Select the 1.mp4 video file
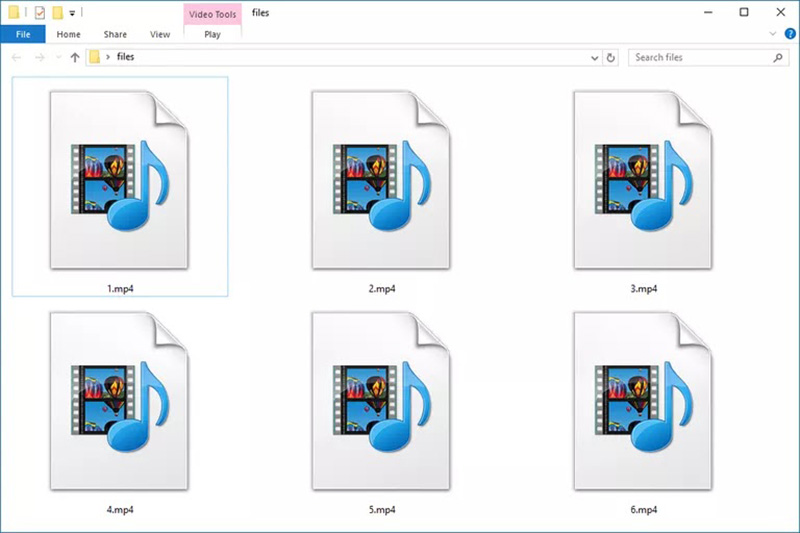This screenshot has width=800, height=533. pyautogui.click(x=120, y=187)
